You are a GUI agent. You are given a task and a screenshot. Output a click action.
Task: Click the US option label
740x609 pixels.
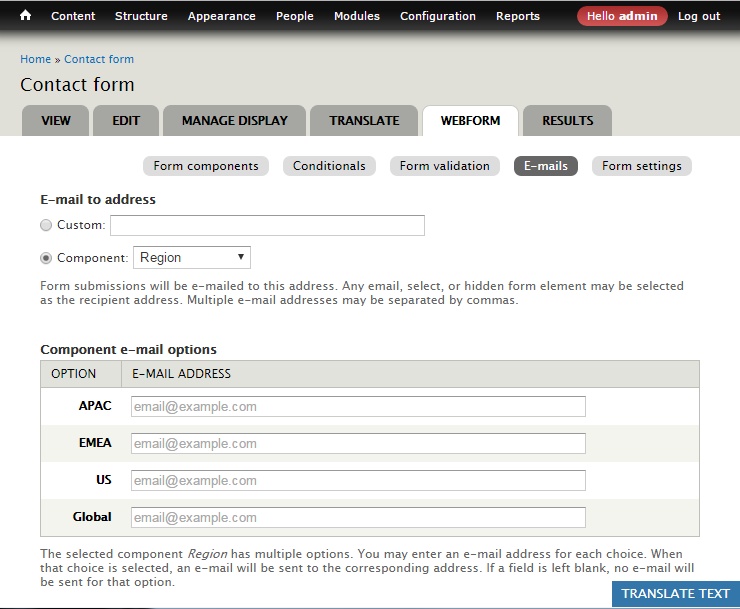point(104,480)
